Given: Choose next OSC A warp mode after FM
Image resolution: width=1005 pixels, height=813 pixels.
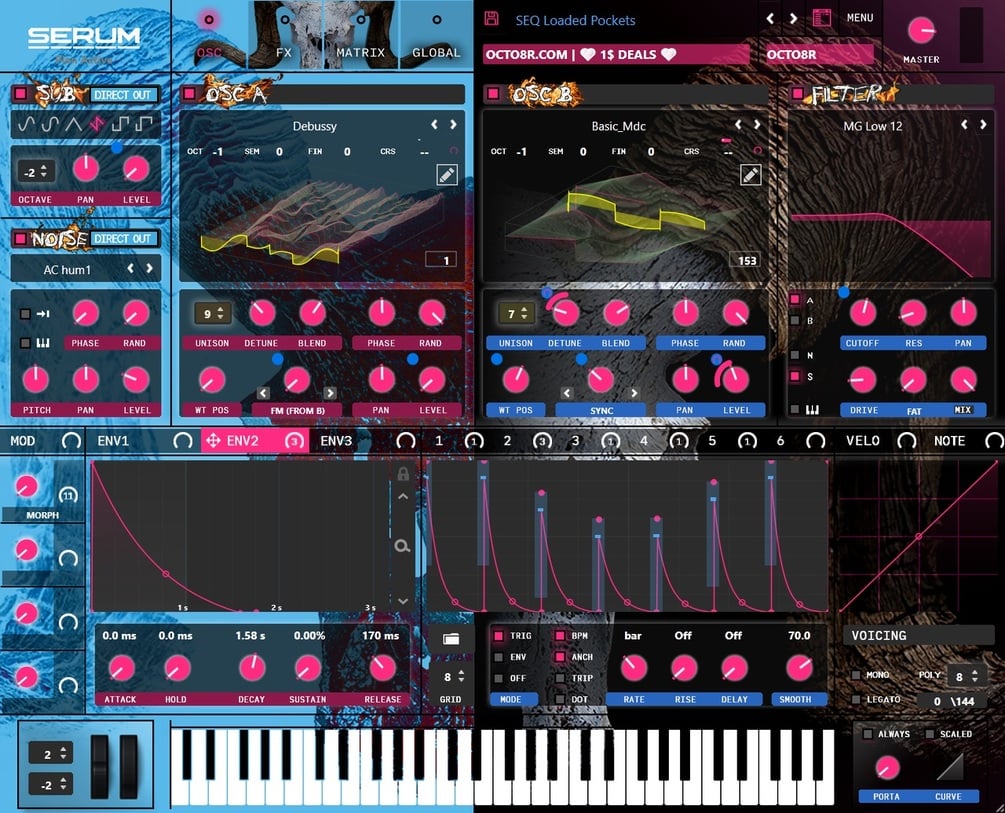Looking at the screenshot, I should click(x=330, y=393).
